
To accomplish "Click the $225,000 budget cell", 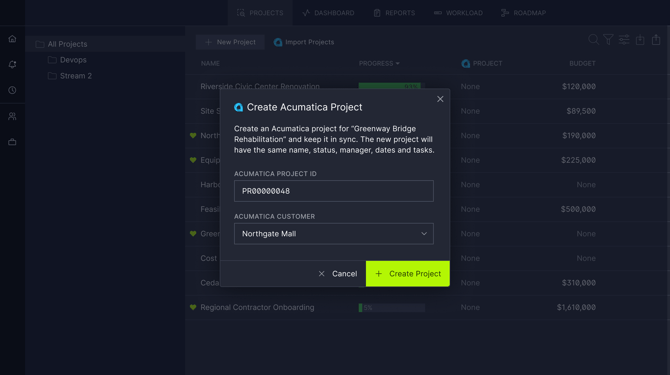I will 579,160.
